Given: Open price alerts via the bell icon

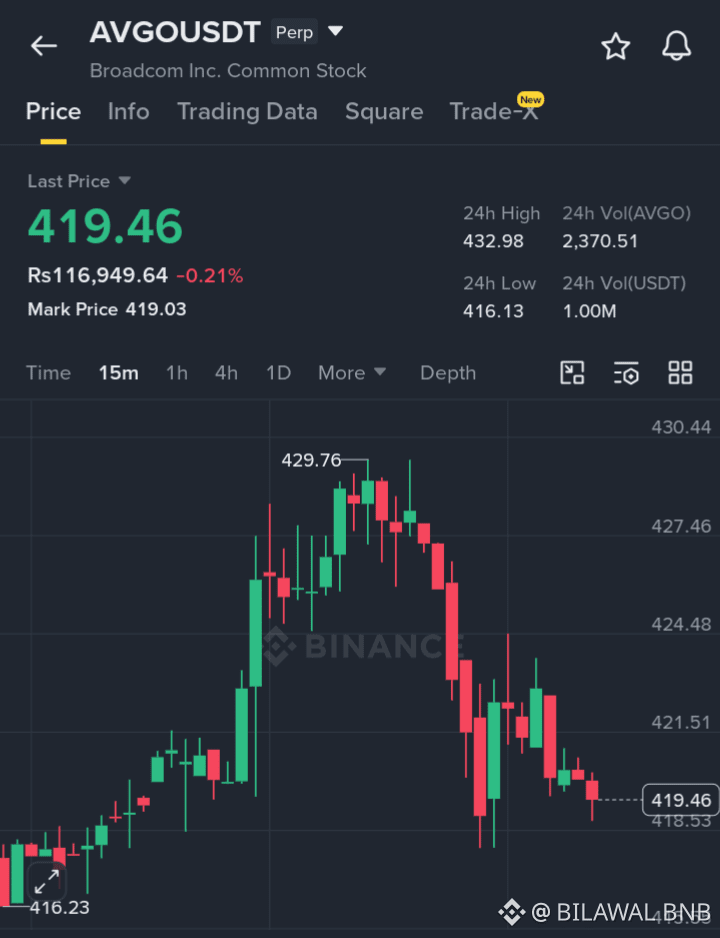Looking at the screenshot, I should tap(676, 46).
